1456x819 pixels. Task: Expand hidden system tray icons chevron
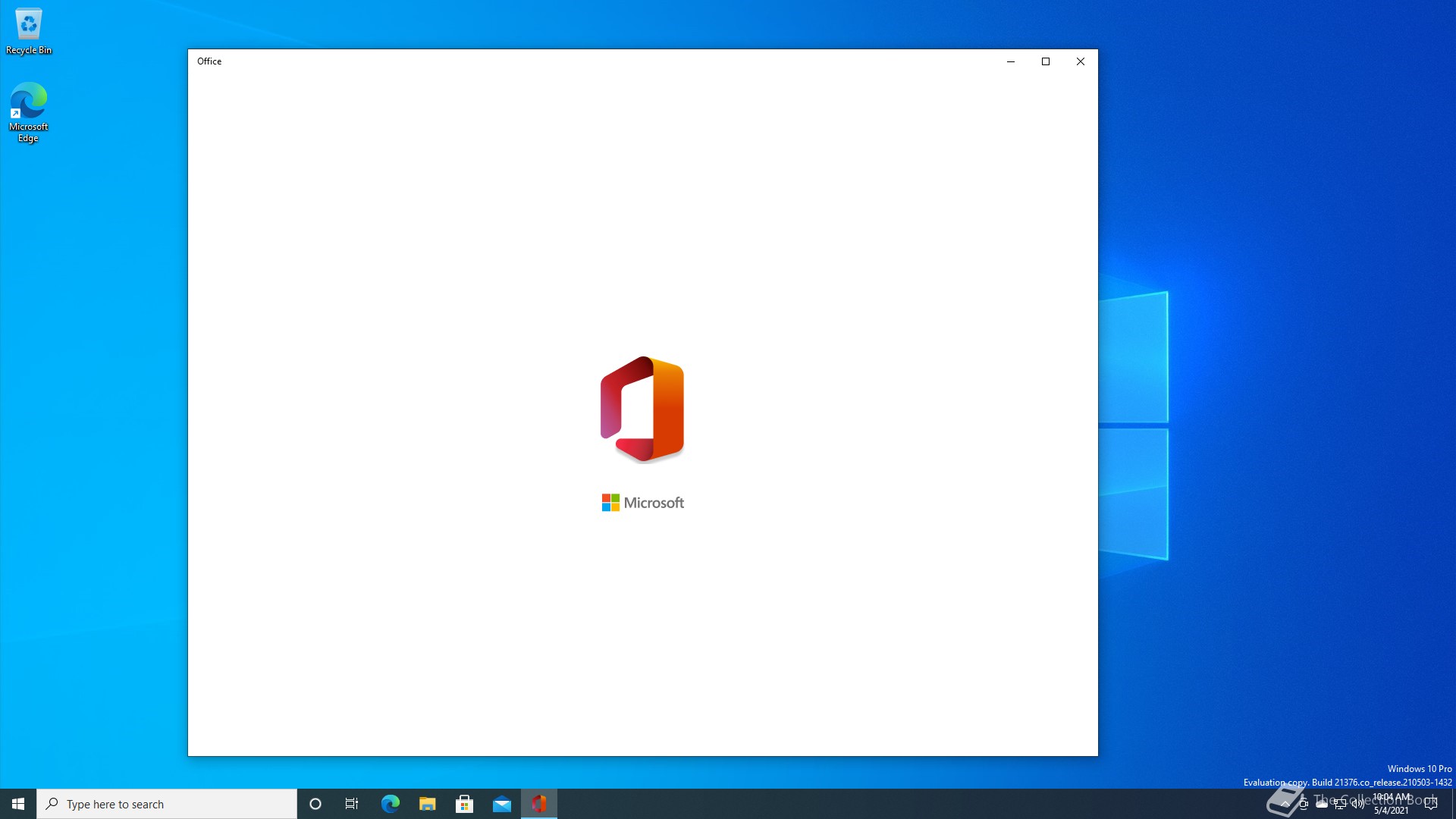pyautogui.click(x=1285, y=804)
